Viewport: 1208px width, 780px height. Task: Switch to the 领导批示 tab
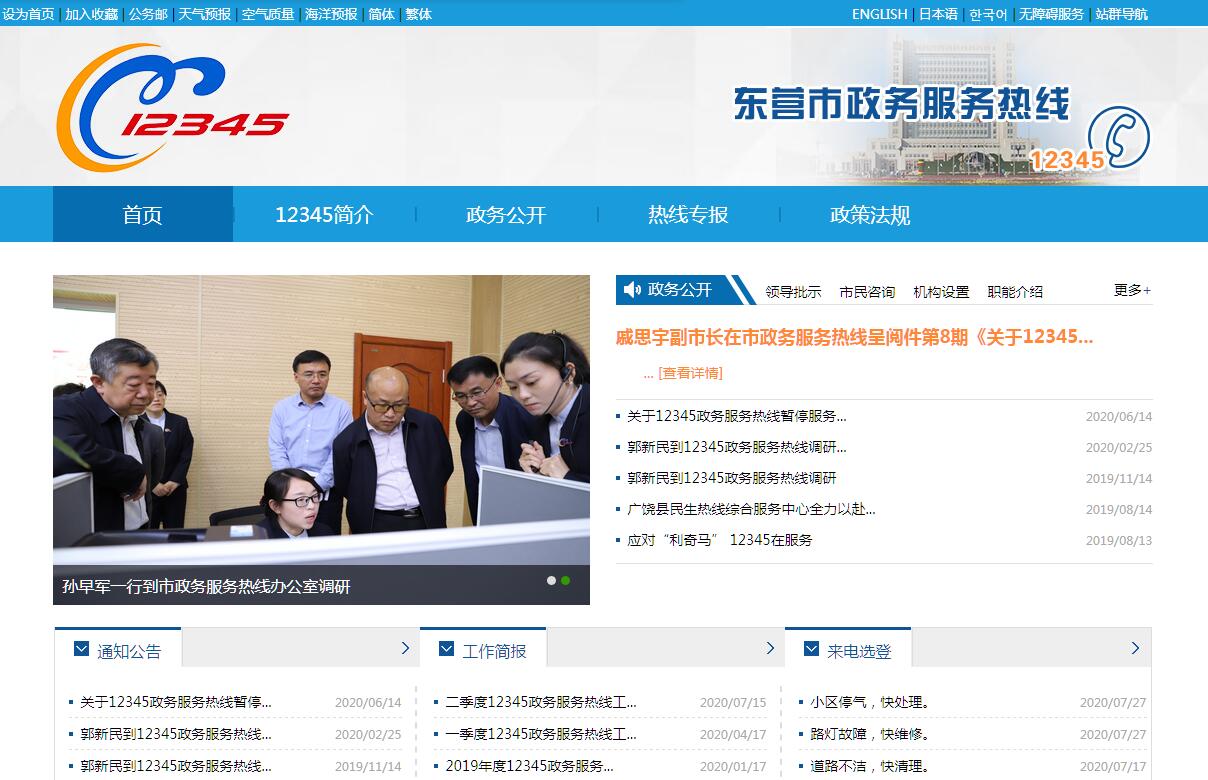tap(793, 292)
